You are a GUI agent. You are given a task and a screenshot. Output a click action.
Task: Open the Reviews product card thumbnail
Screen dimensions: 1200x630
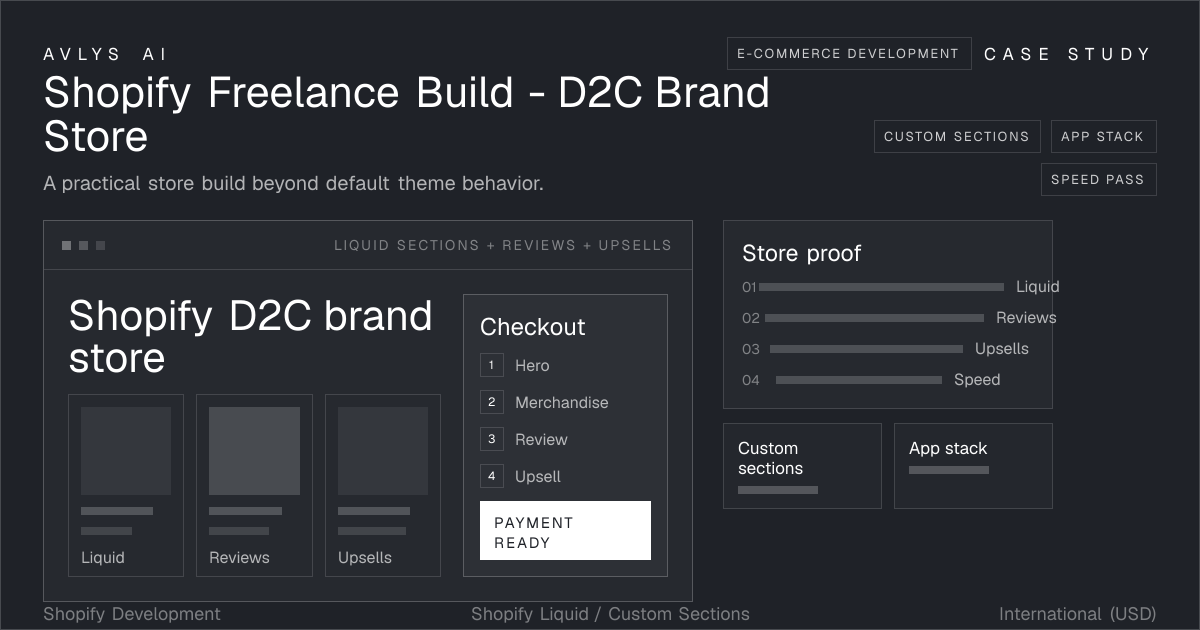click(254, 451)
